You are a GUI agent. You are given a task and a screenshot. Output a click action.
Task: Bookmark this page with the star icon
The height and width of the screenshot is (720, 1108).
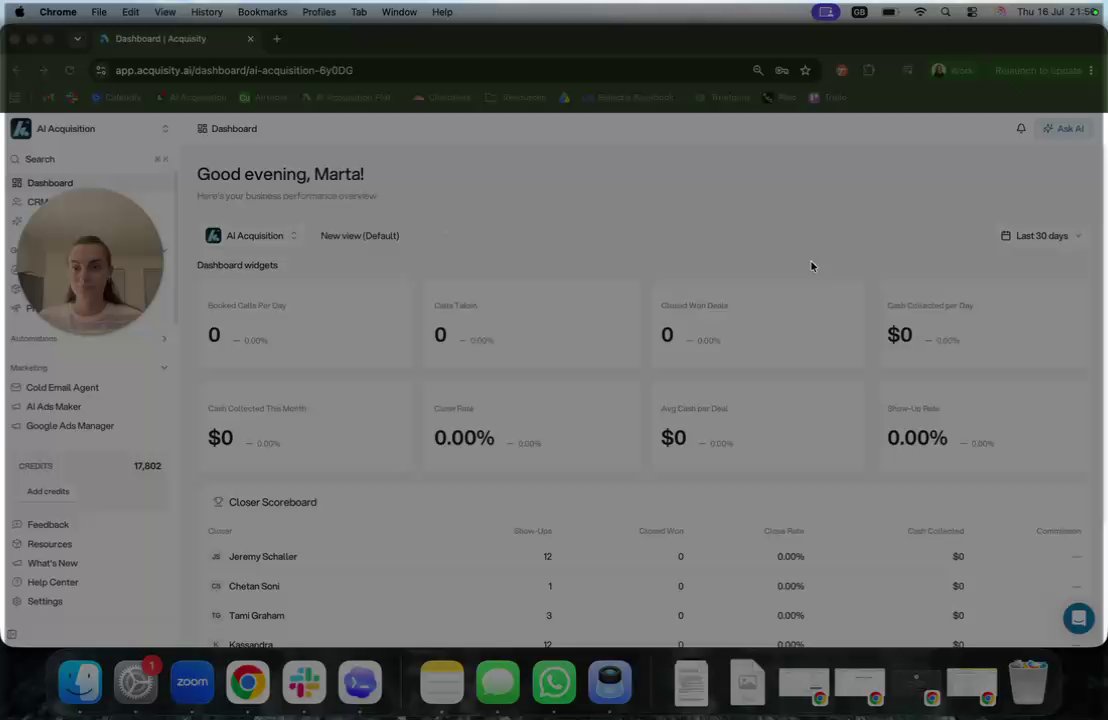[805, 71]
